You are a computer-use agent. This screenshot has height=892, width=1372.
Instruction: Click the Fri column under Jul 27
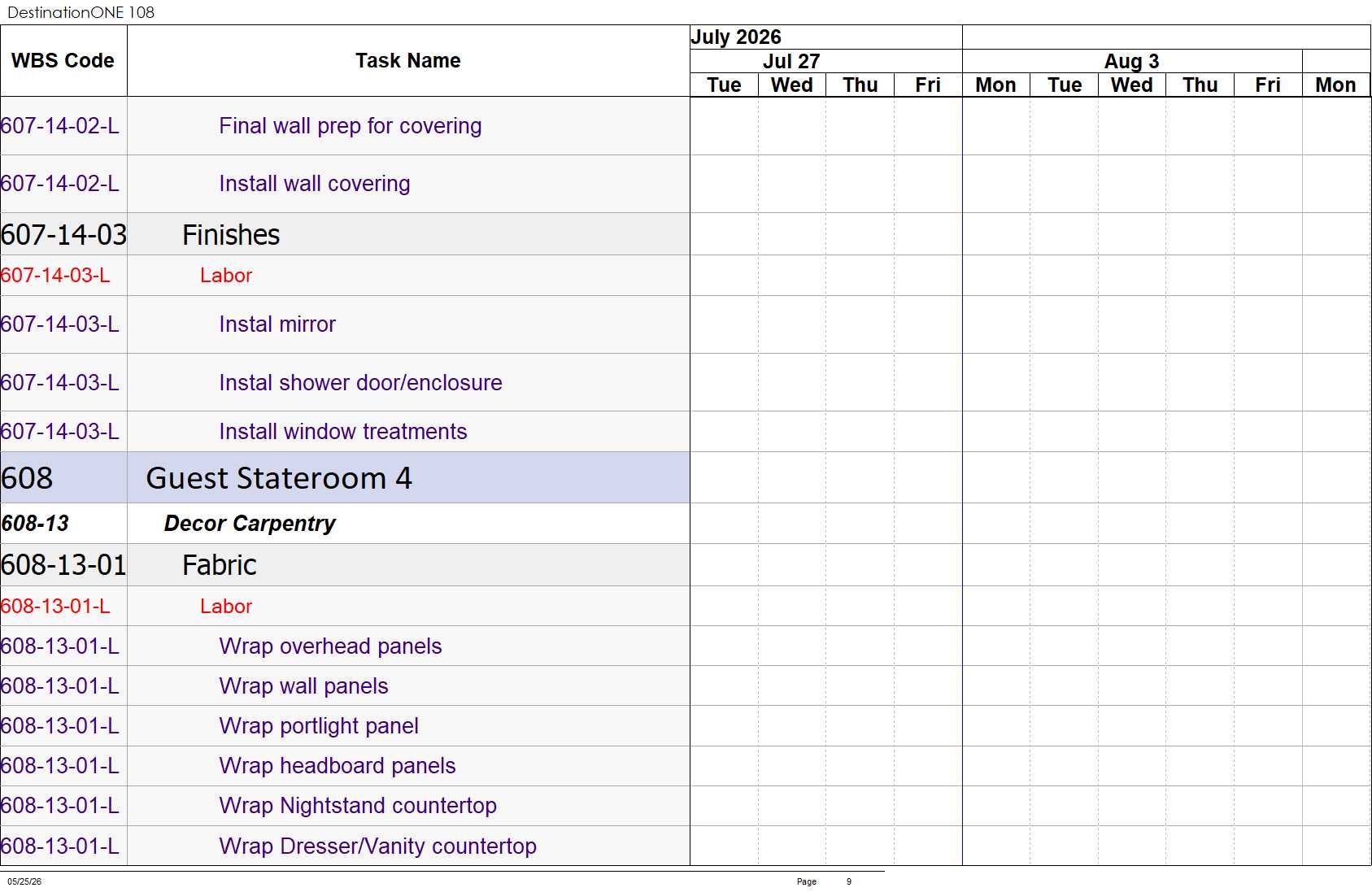(928, 85)
